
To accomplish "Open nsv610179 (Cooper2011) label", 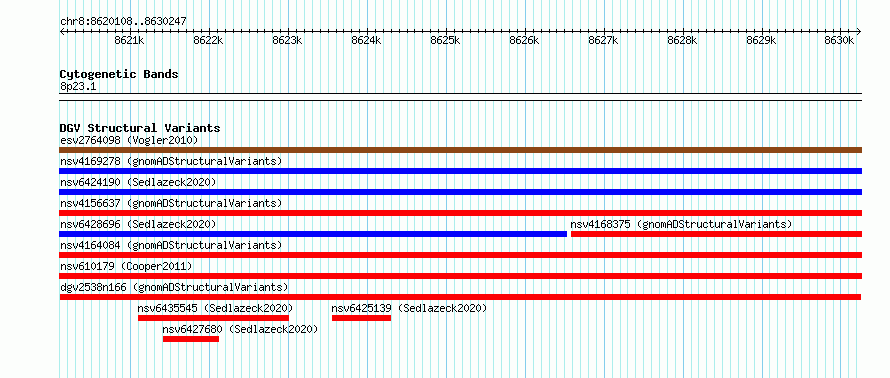I will click(x=126, y=266).
